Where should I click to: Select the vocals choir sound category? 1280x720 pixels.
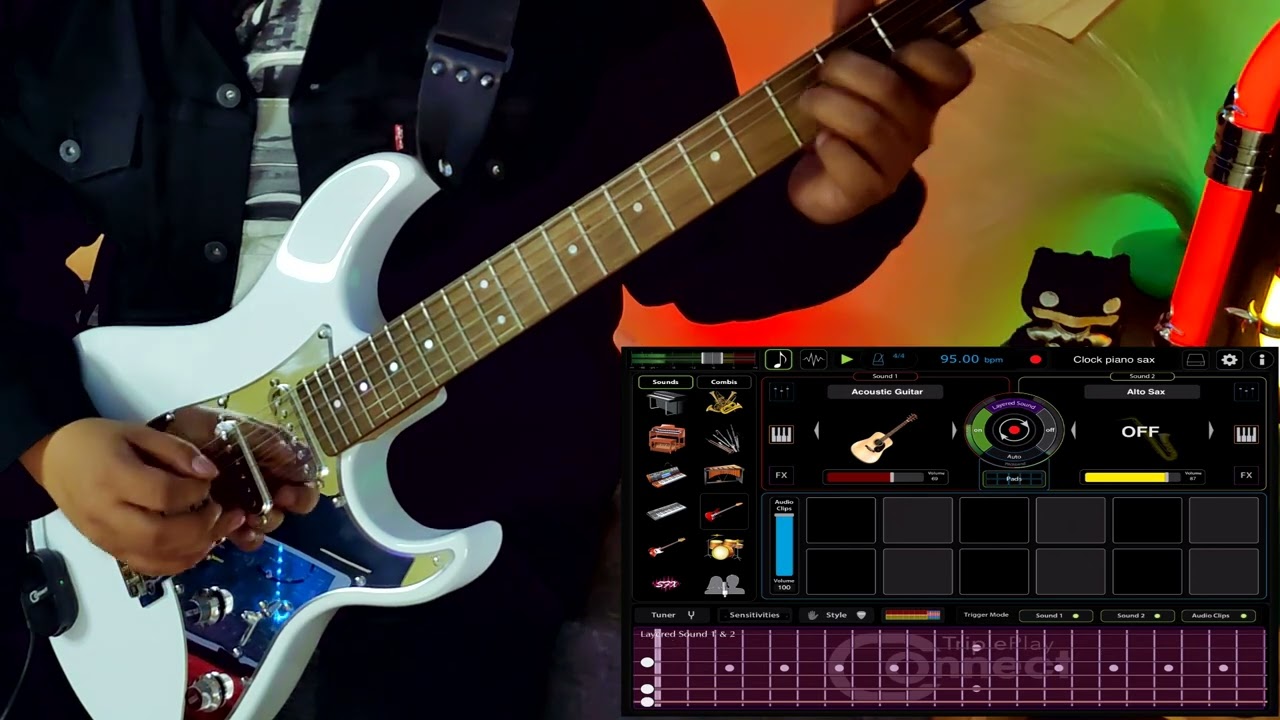(x=724, y=584)
